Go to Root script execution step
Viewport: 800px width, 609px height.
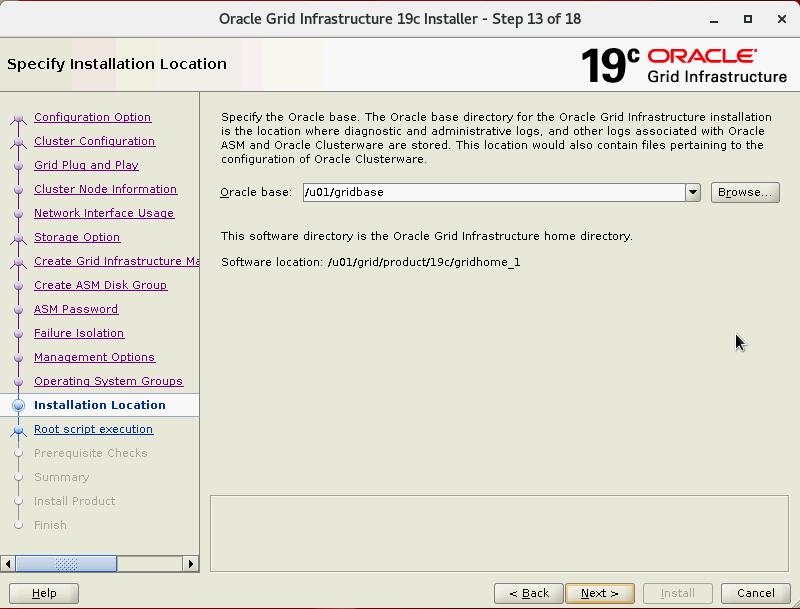point(93,429)
